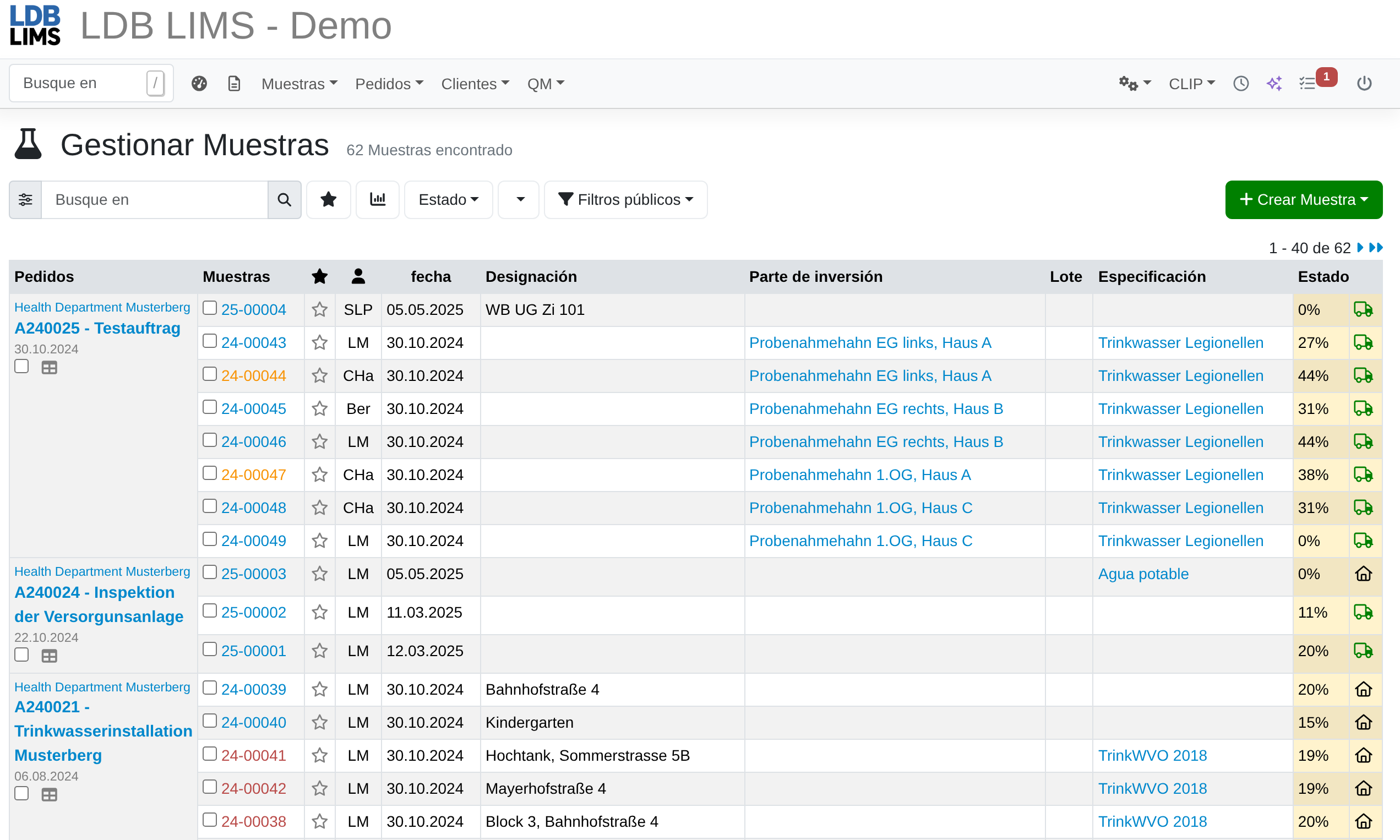The width and height of the screenshot is (1400, 840).
Task: Expand Filtros públicos dropdown
Action: click(x=625, y=200)
